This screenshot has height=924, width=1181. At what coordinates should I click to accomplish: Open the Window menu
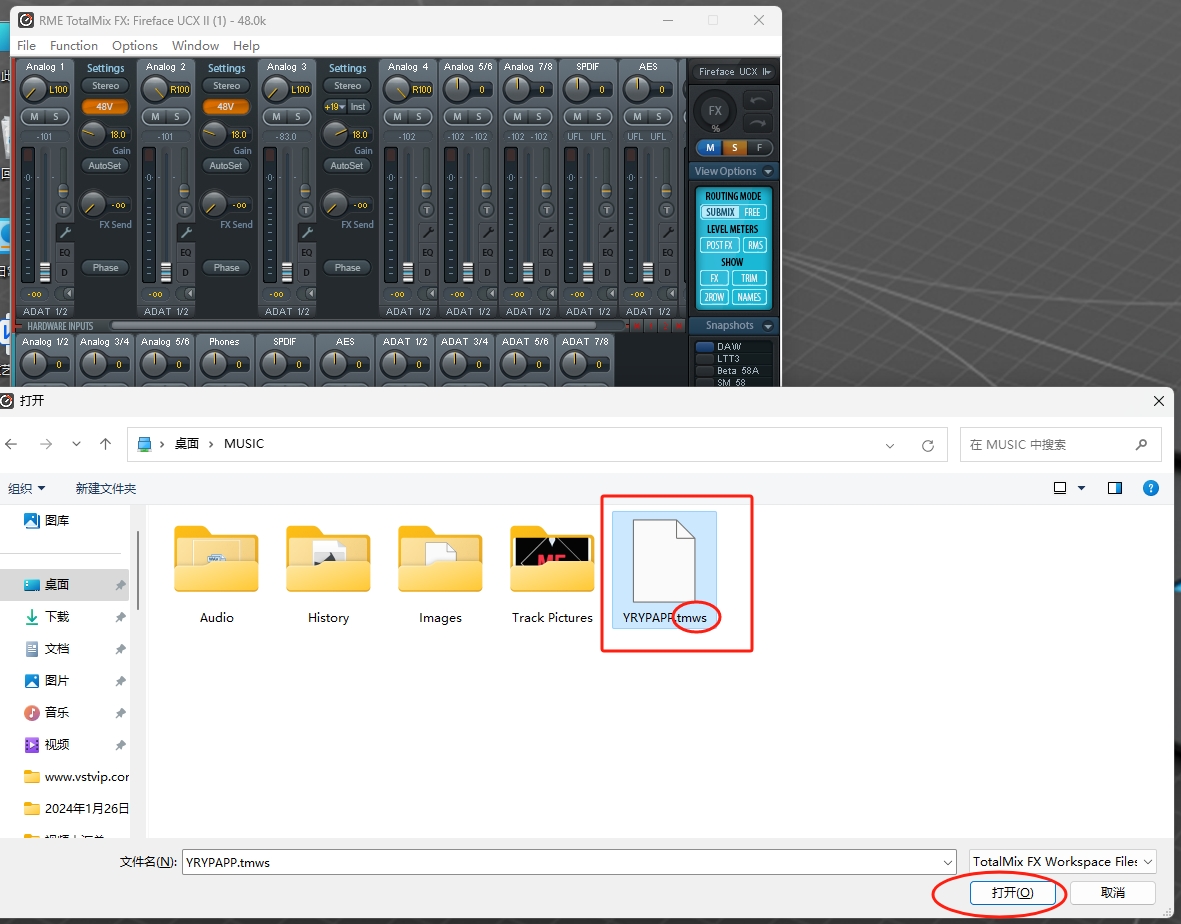(x=195, y=46)
